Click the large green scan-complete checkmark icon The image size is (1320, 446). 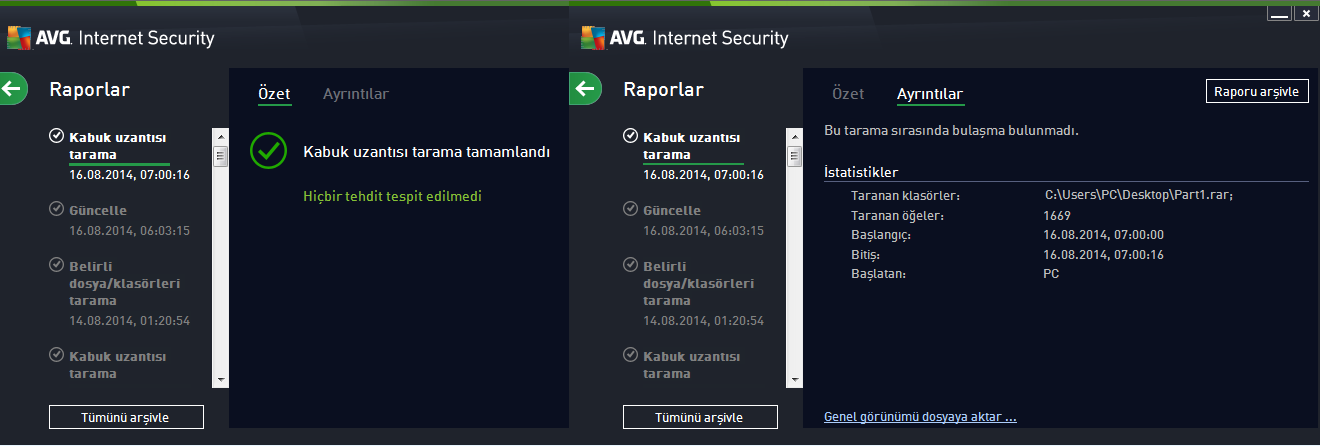[x=268, y=151]
